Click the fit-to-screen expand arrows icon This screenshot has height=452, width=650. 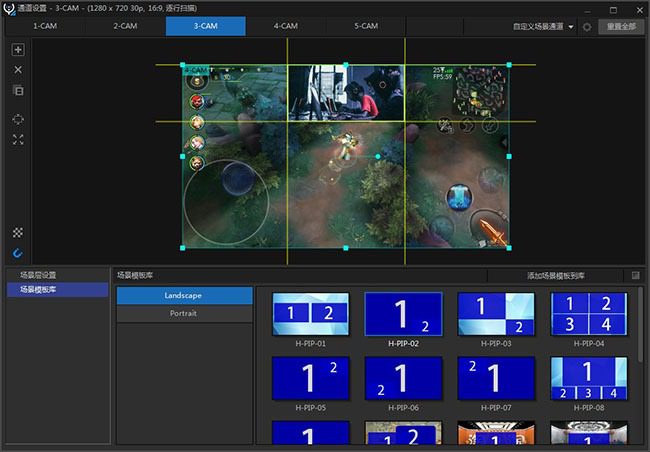pos(18,140)
